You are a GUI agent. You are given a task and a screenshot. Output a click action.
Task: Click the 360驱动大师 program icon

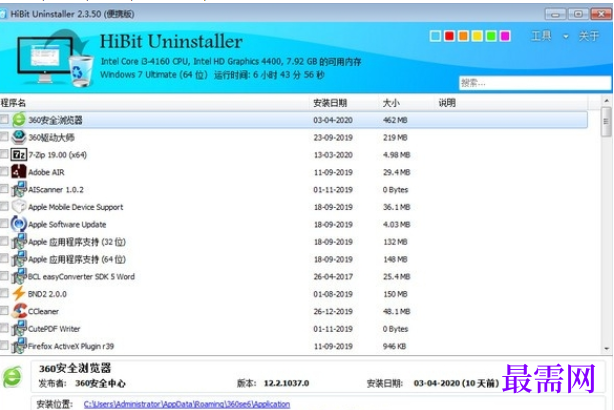click(x=18, y=137)
